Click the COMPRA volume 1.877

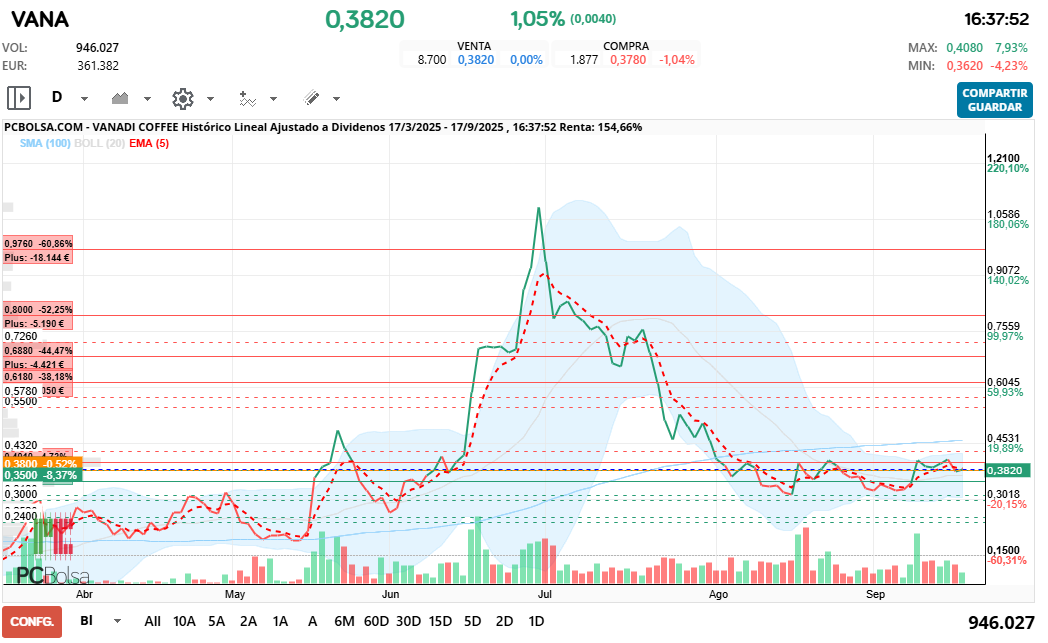click(584, 59)
